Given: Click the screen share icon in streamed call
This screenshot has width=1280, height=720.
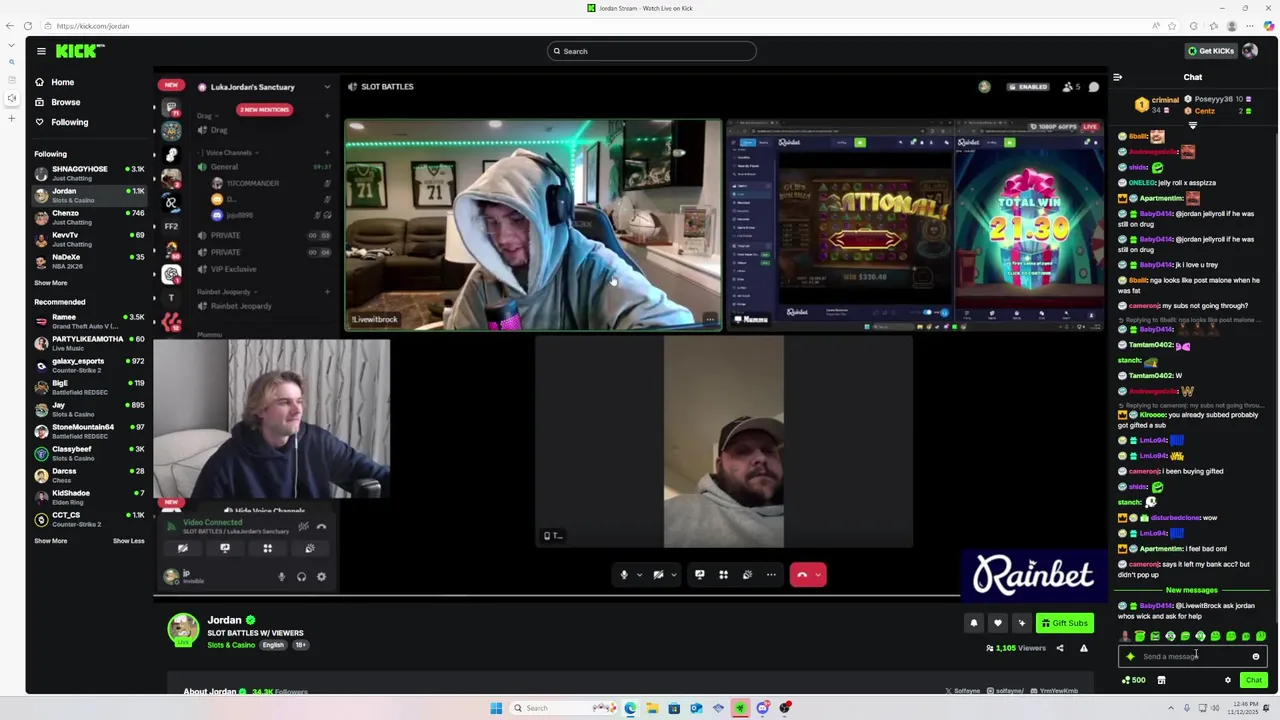Looking at the screenshot, I should 699,574.
